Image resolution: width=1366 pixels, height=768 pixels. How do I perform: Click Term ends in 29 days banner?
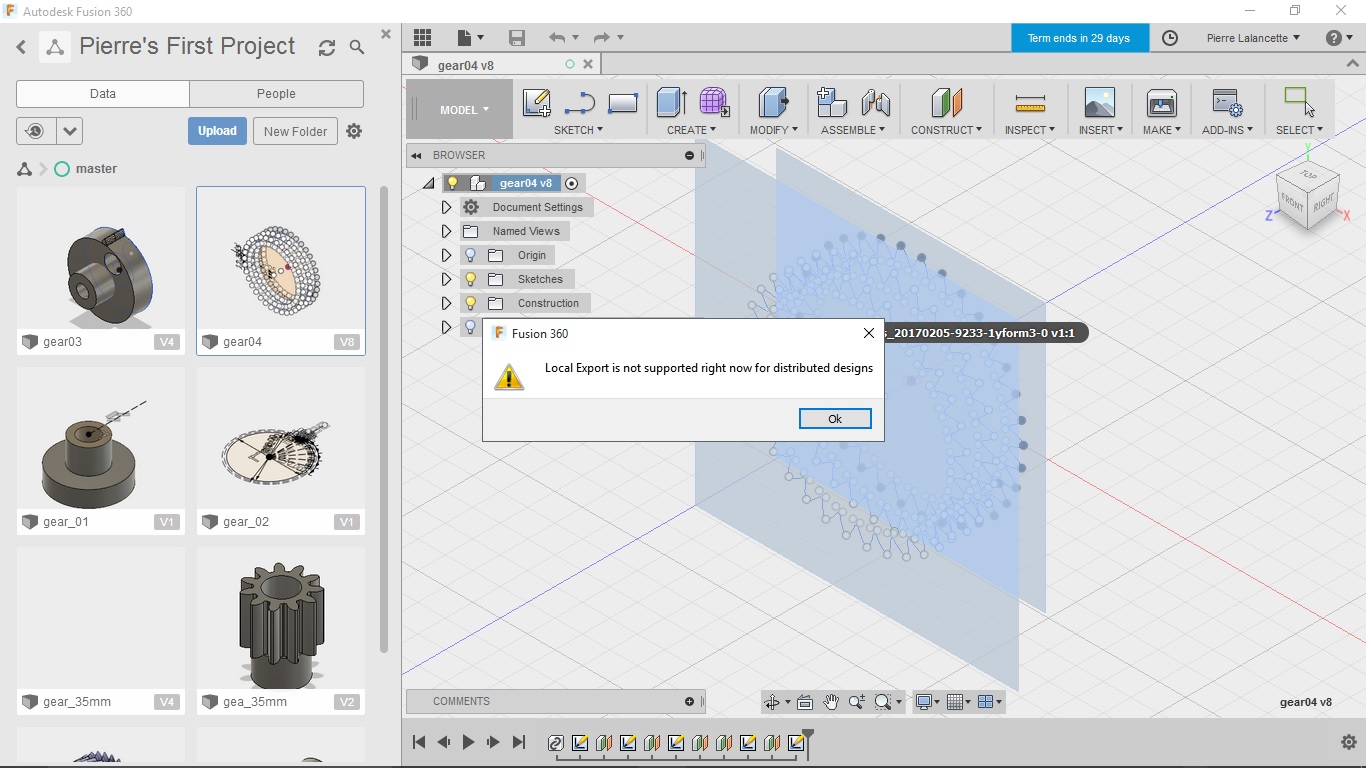pyautogui.click(x=1079, y=38)
